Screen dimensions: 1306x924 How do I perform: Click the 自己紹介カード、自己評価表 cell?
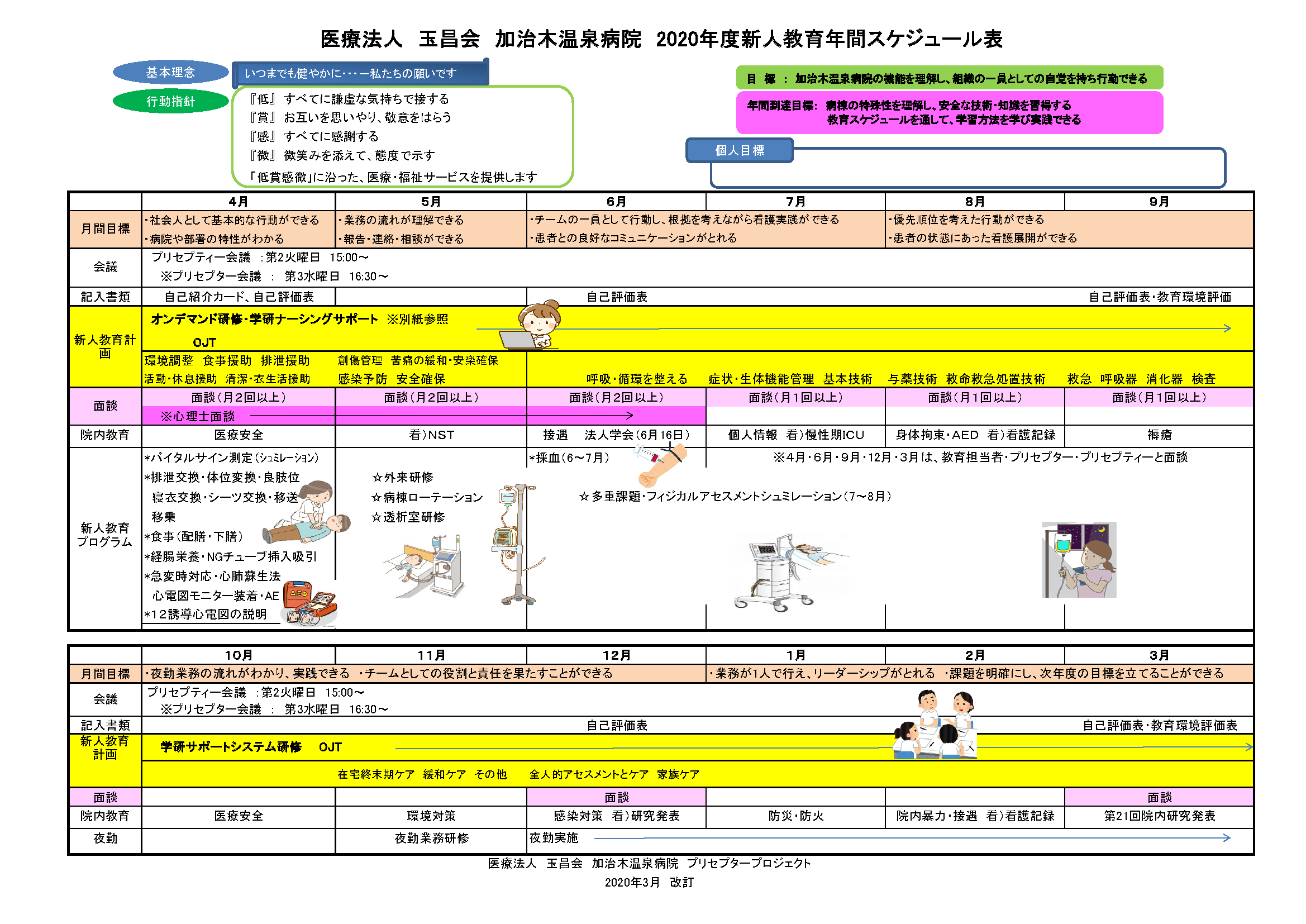pyautogui.click(x=239, y=297)
